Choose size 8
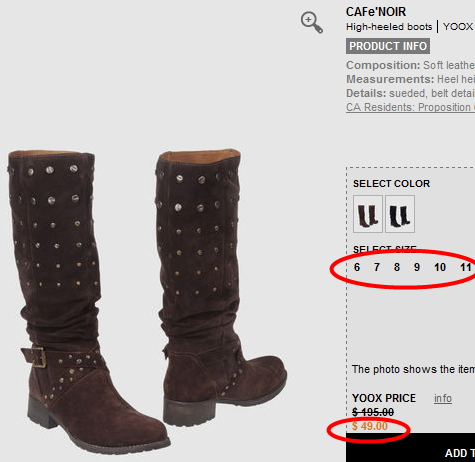The width and height of the screenshot is (475, 462). (x=397, y=267)
